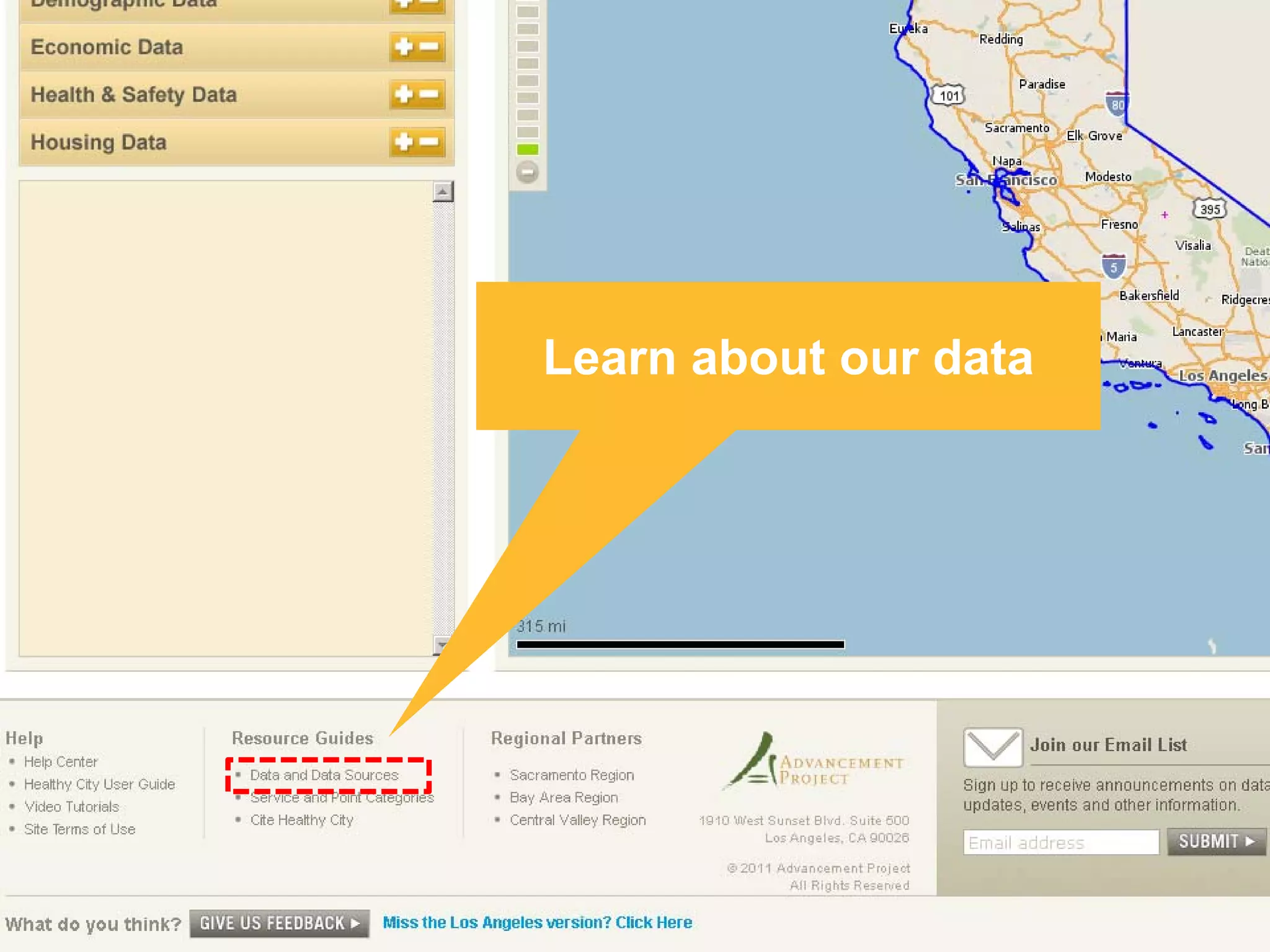This screenshot has width=1270, height=952.
Task: Click Fresno label on the map
Action: tap(1119, 224)
